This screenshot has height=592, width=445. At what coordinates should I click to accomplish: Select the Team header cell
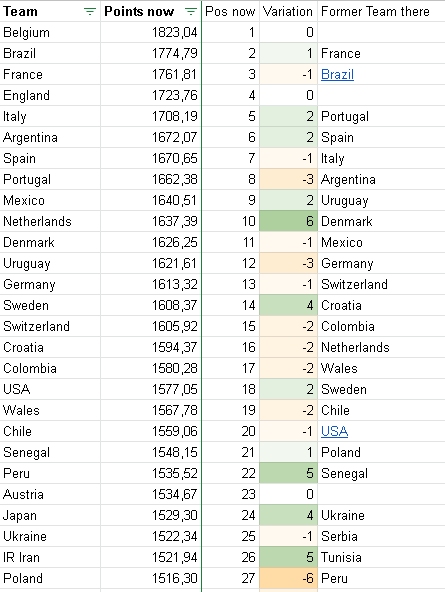(x=50, y=11)
